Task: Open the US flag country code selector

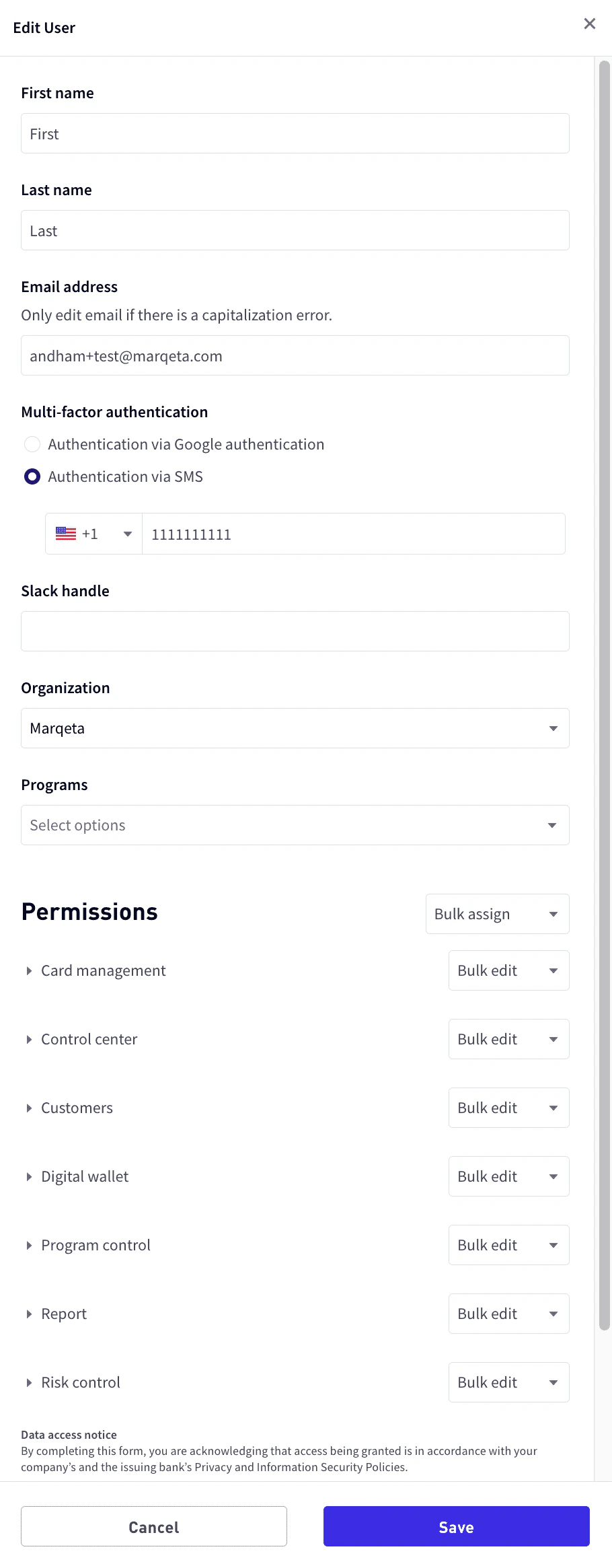Action: 93,534
